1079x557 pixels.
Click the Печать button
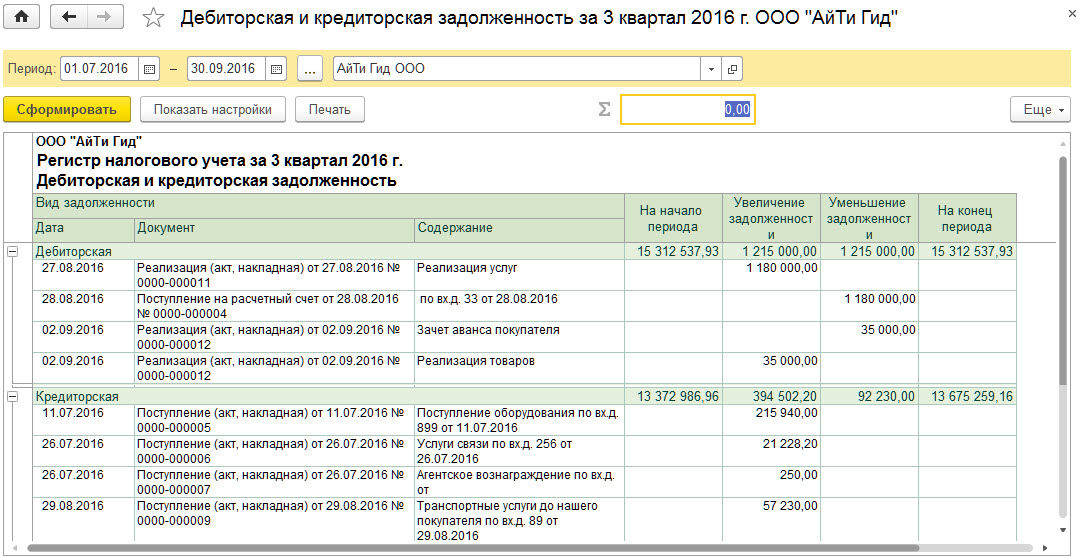point(330,109)
